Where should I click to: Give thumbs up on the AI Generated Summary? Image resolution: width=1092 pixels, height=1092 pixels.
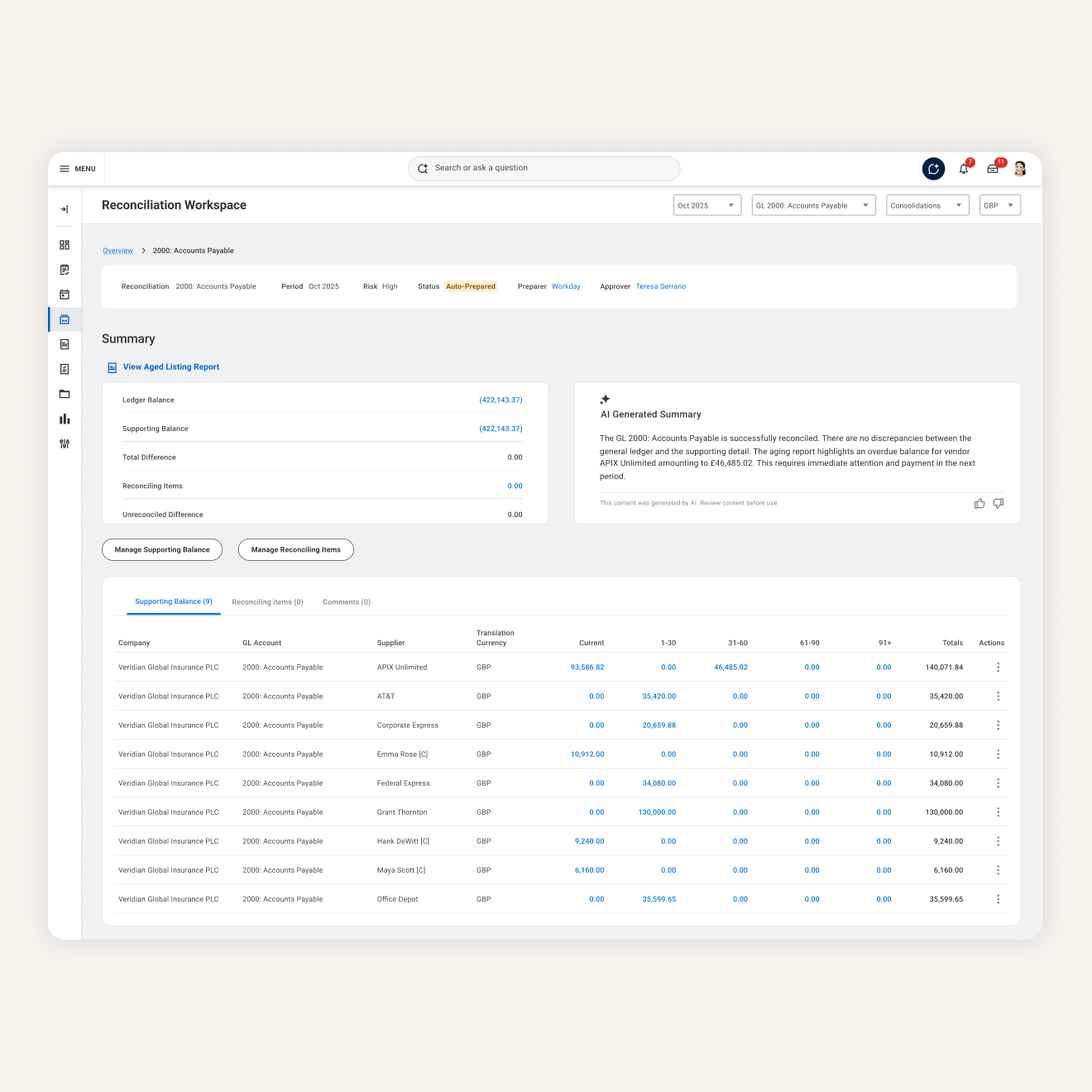979,503
